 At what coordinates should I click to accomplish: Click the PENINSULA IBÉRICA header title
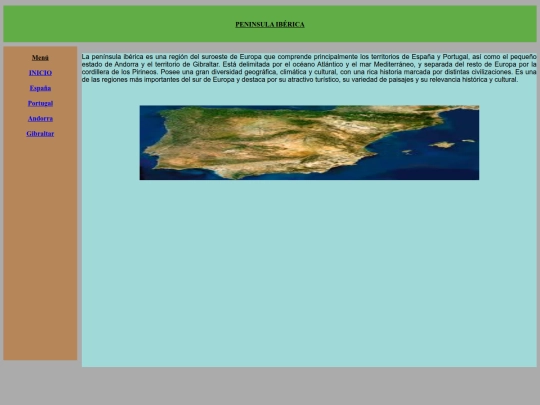(270, 24)
